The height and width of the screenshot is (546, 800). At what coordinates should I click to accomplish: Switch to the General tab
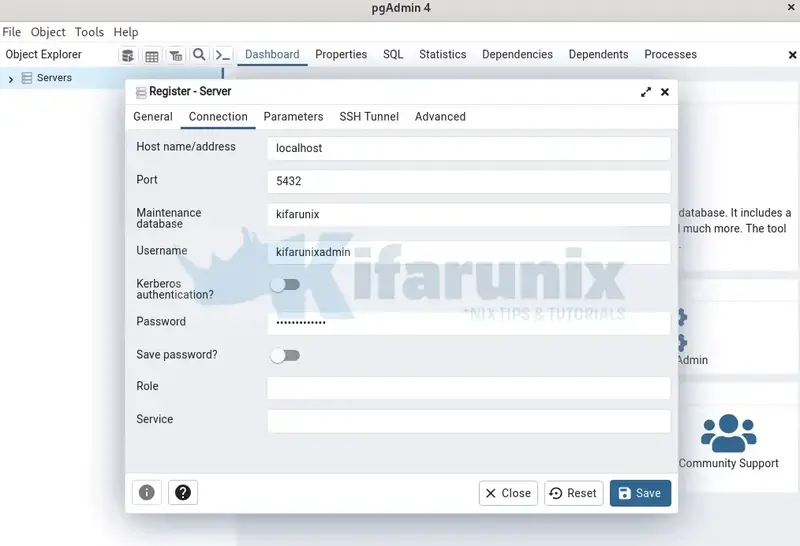coord(153,116)
